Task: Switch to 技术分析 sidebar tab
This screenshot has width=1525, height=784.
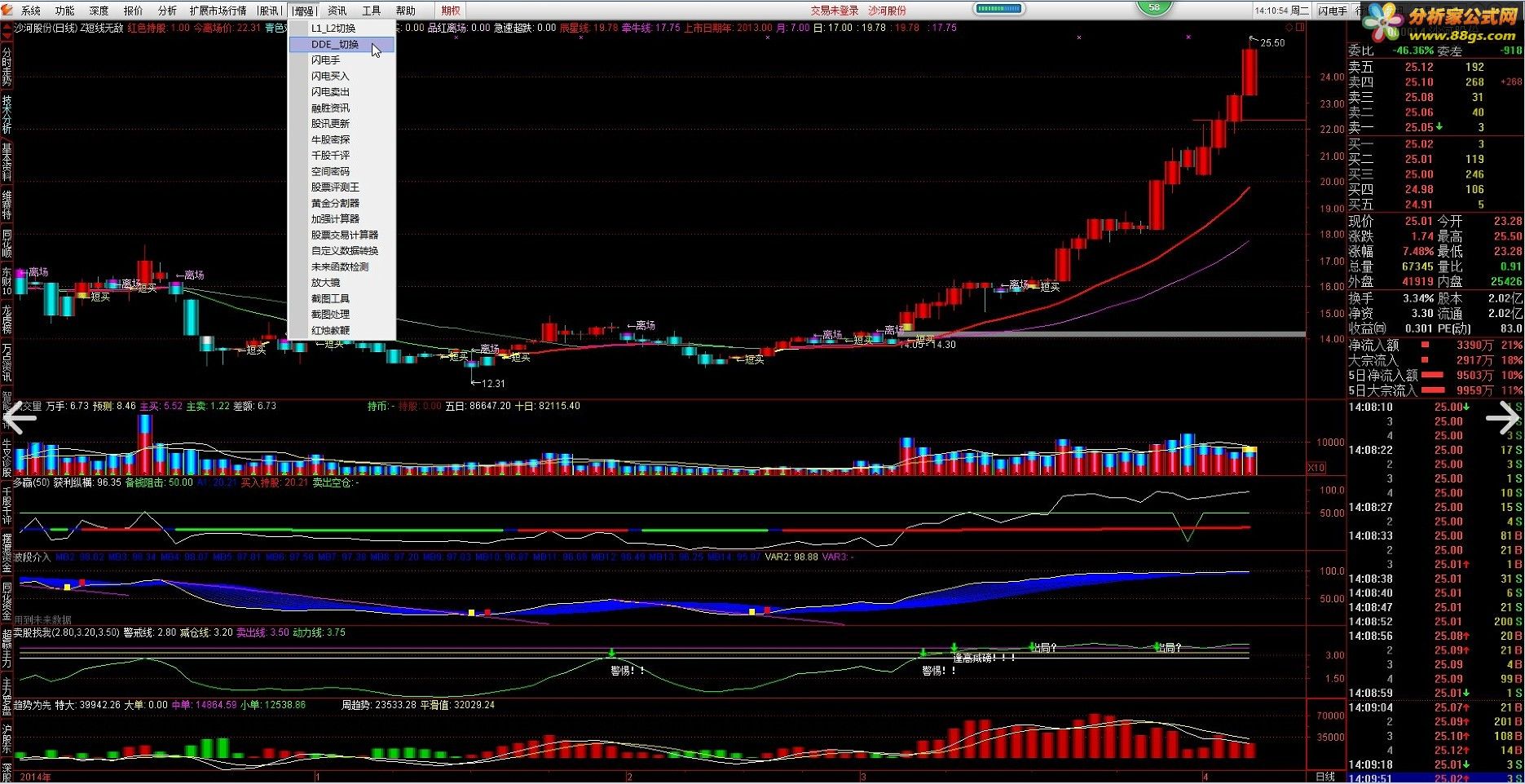Action: 7,114
